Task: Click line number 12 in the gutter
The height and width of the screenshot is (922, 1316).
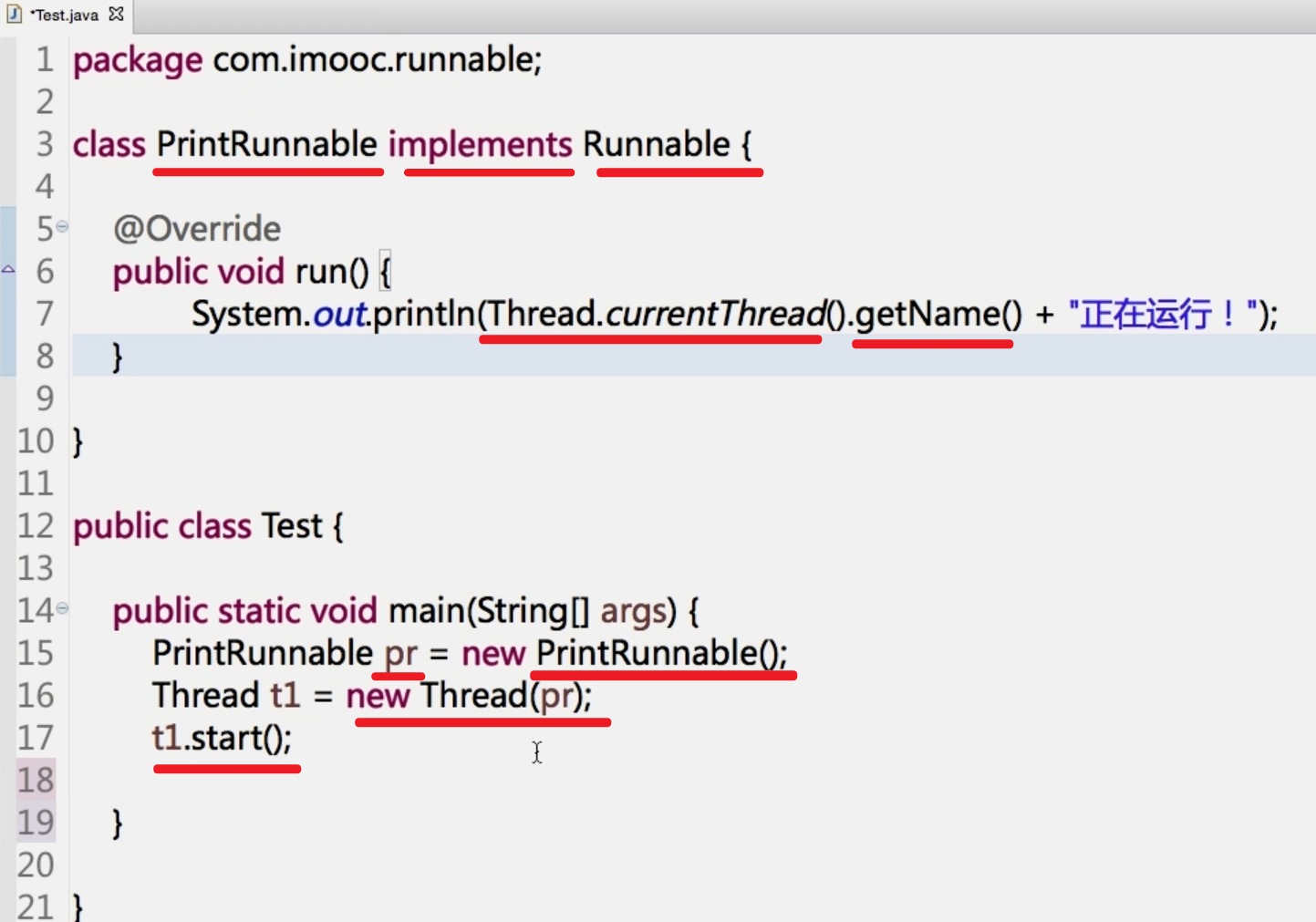Action: [36, 526]
